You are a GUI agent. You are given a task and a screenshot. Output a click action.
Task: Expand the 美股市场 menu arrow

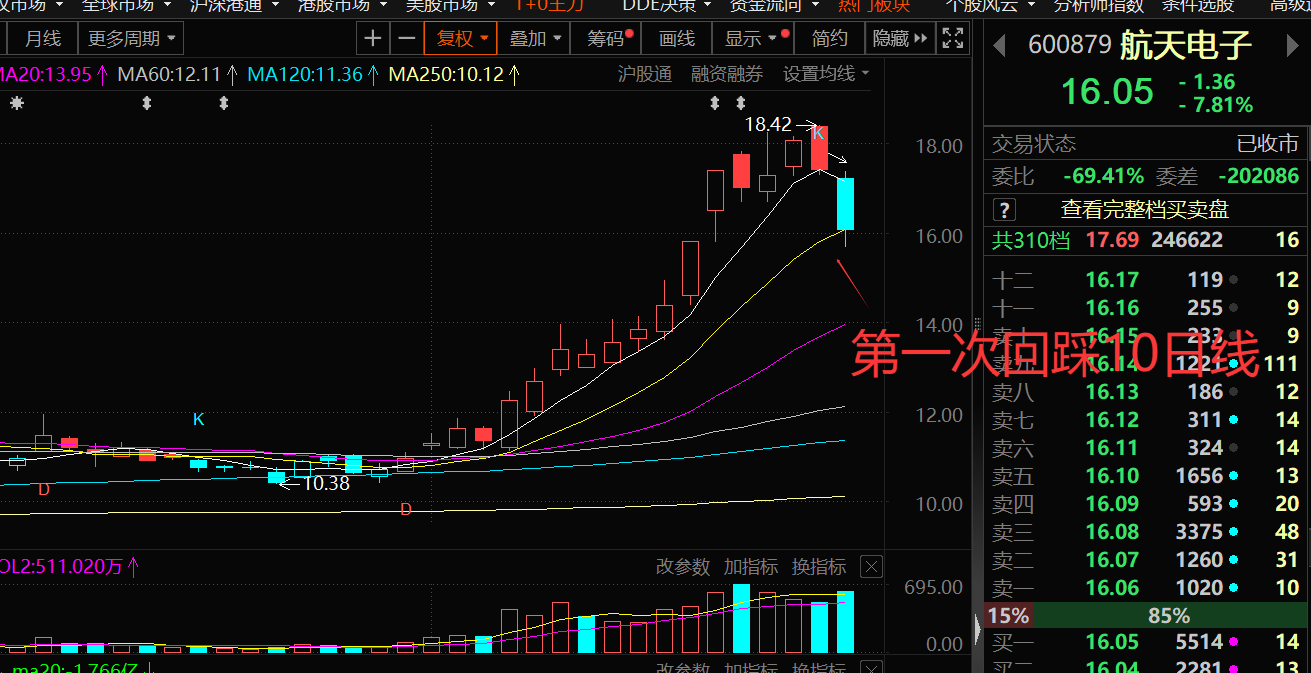[490, 5]
